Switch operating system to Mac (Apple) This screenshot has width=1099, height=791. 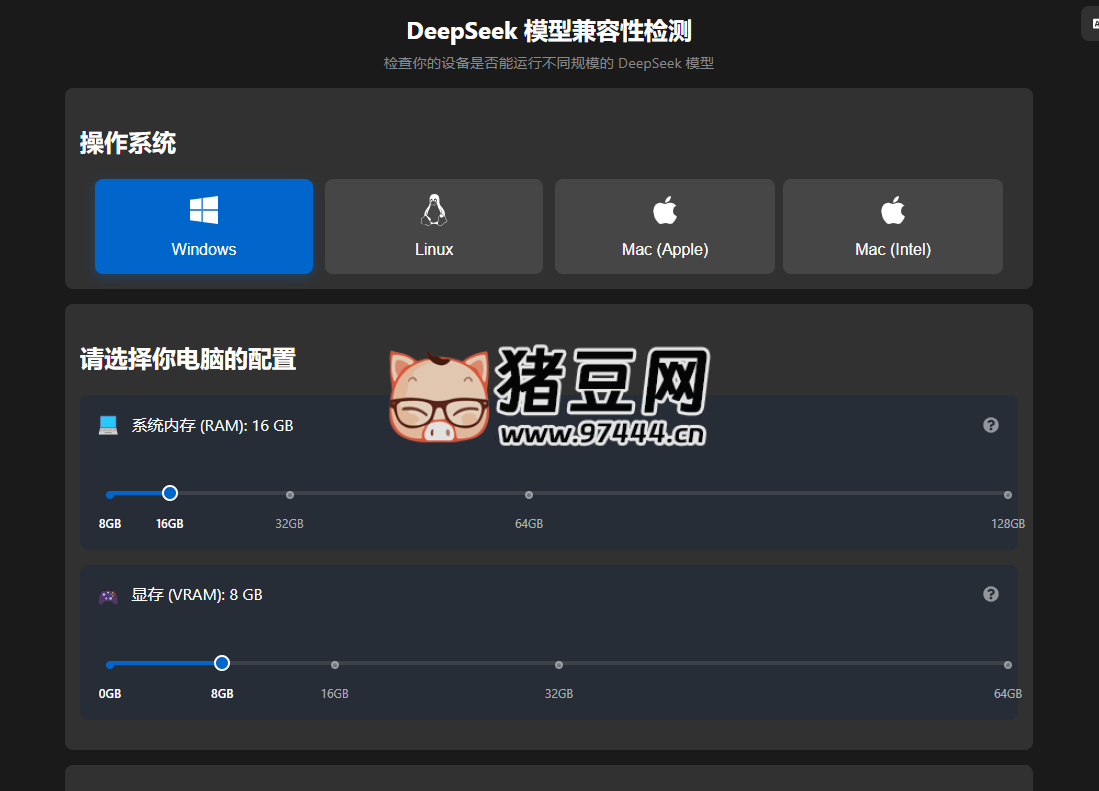[663, 226]
